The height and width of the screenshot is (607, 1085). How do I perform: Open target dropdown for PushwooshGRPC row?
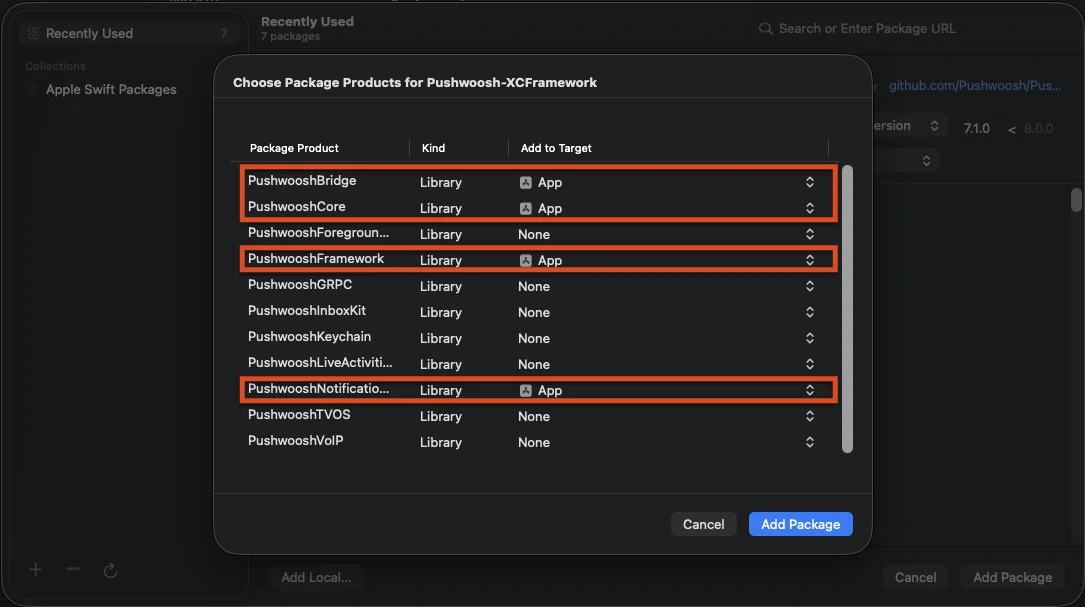tap(810, 286)
